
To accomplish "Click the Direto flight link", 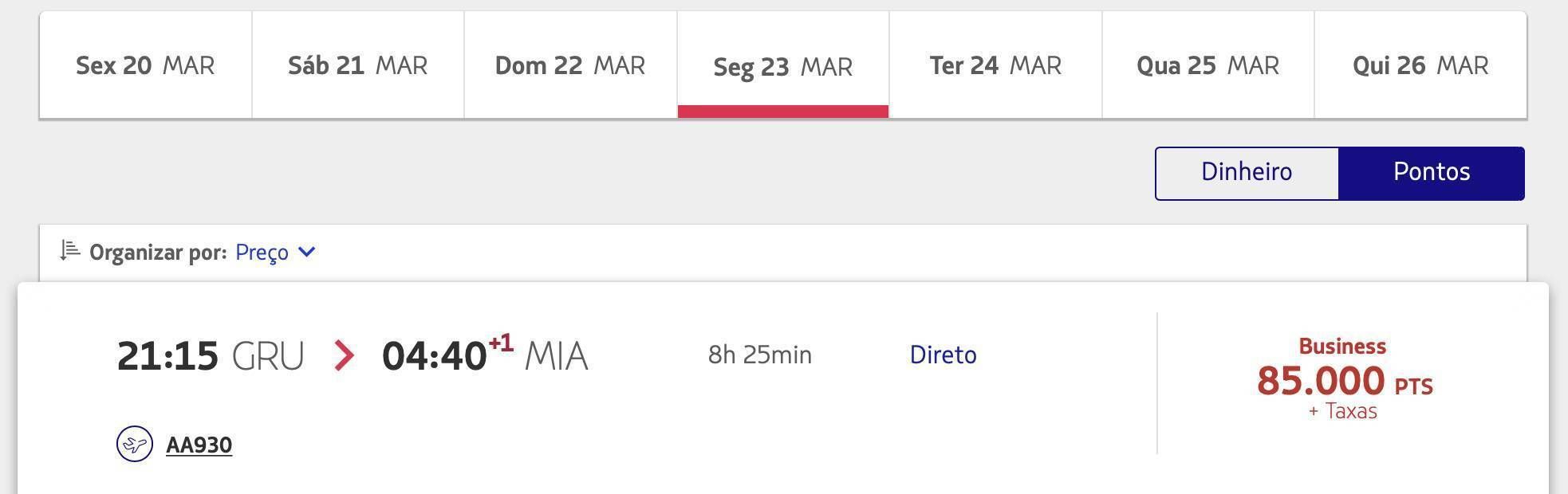I will (943, 355).
